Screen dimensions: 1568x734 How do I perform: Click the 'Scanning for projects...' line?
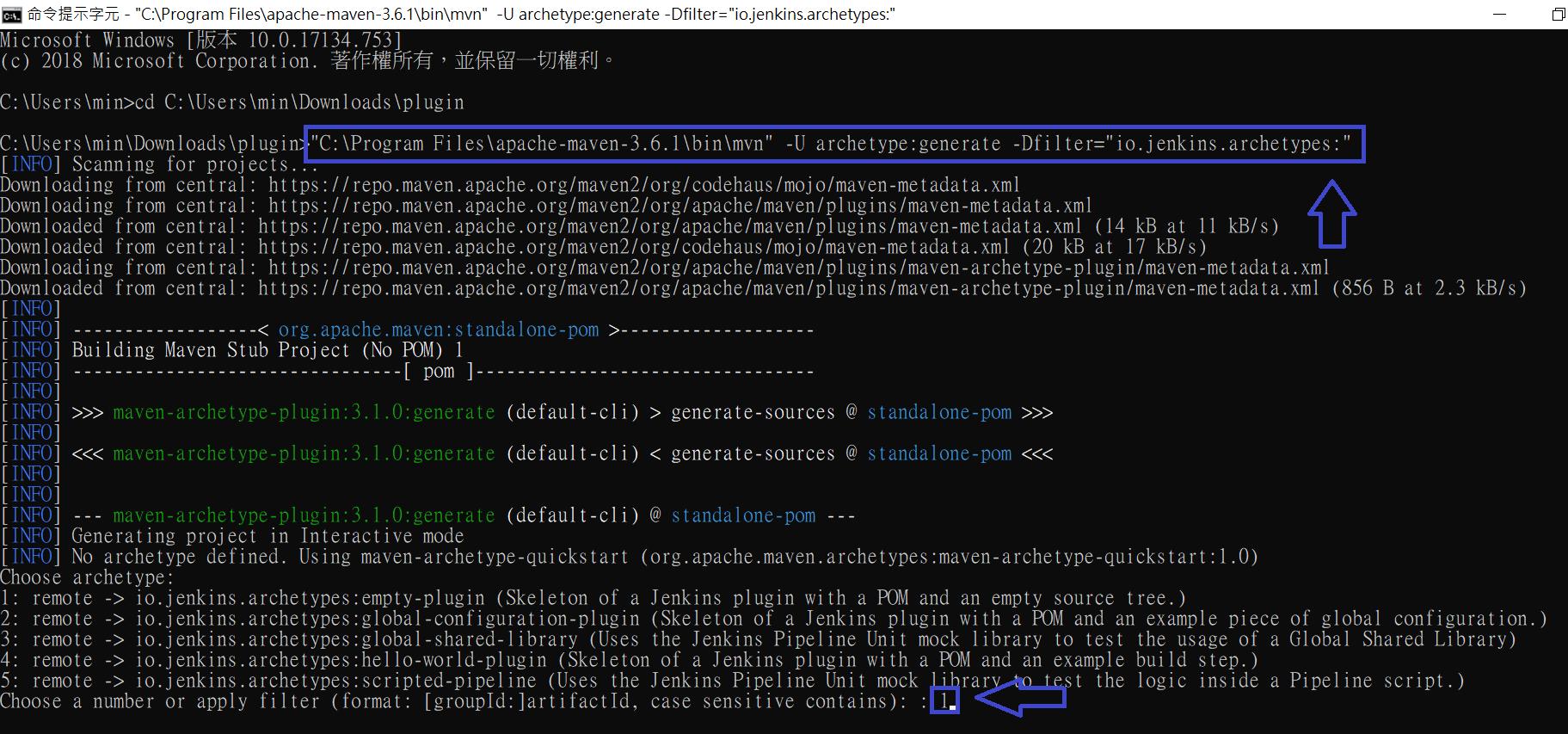159,164
